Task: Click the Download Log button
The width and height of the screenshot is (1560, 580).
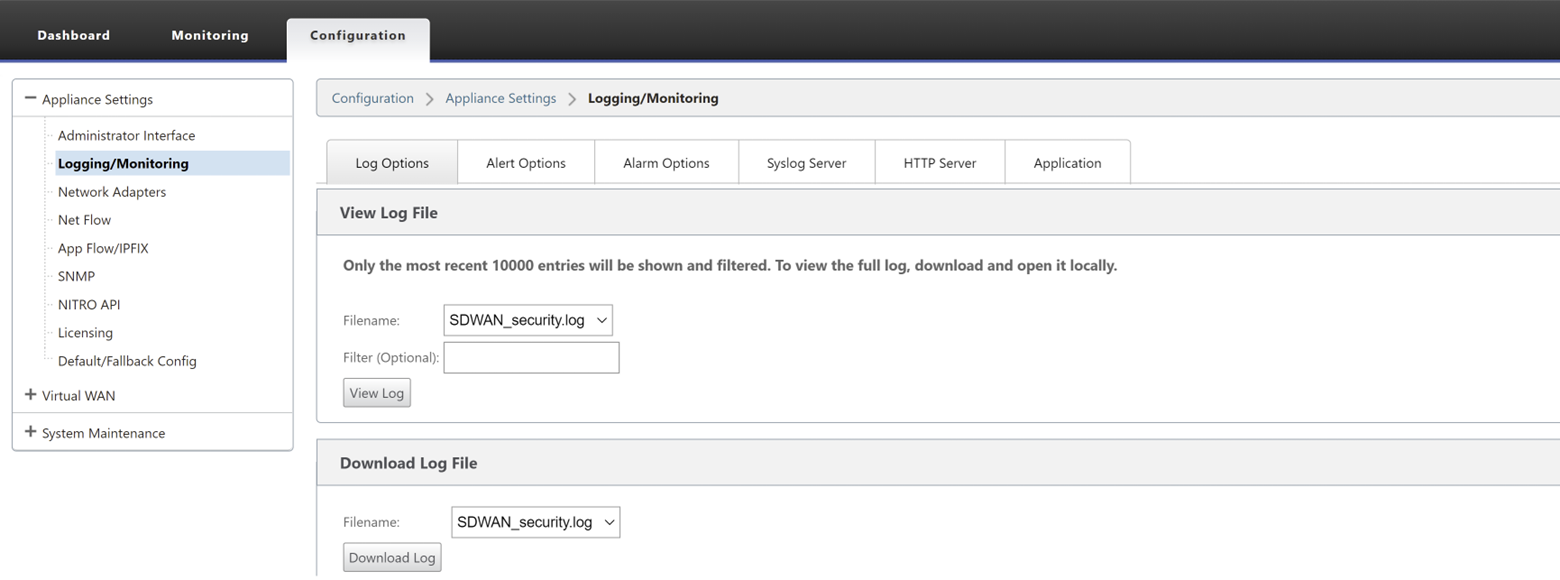Action: [x=392, y=558]
